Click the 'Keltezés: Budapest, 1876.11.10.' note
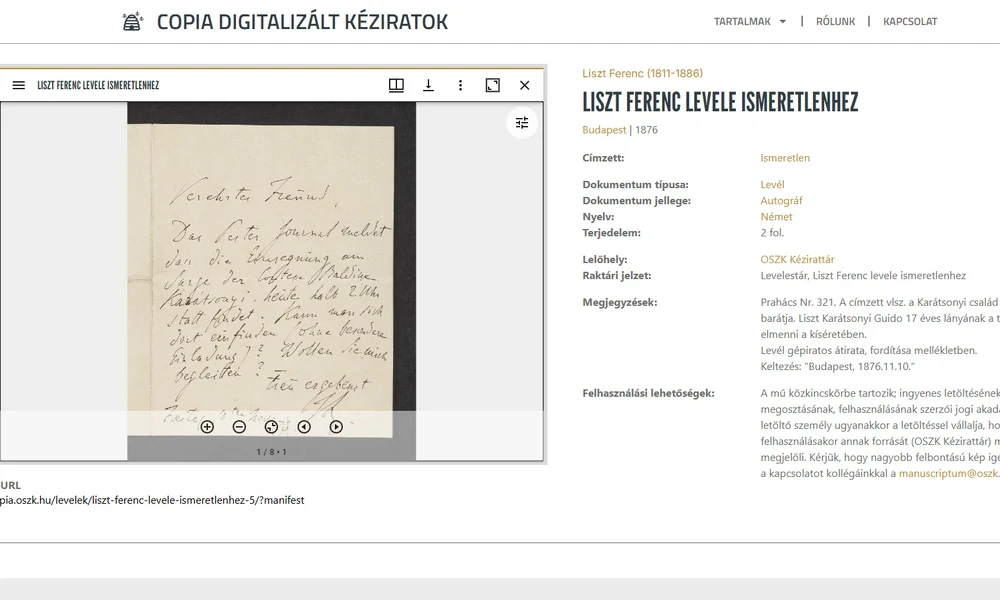This screenshot has height=600, width=1000. tap(837, 367)
